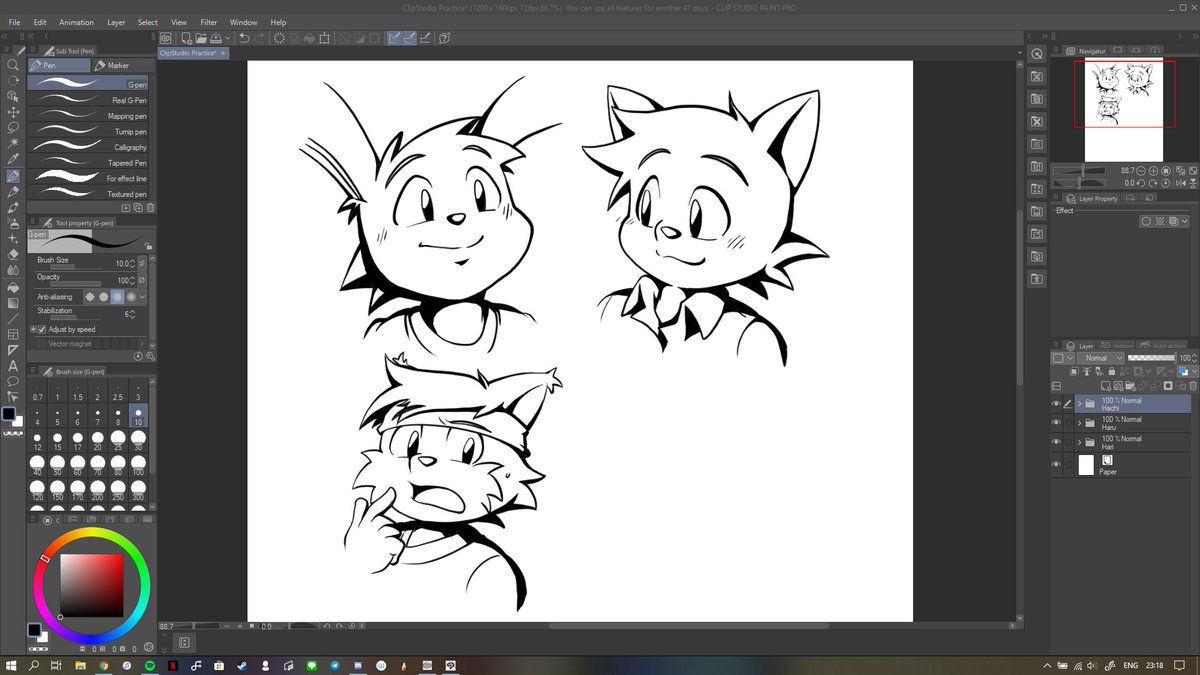This screenshot has width=1200, height=675.
Task: Click the Redo arrow in command bar
Action: (x=260, y=38)
